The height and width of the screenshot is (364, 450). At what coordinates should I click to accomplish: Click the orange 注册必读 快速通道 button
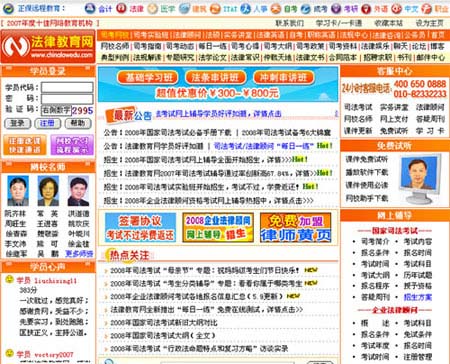[x=25, y=145]
